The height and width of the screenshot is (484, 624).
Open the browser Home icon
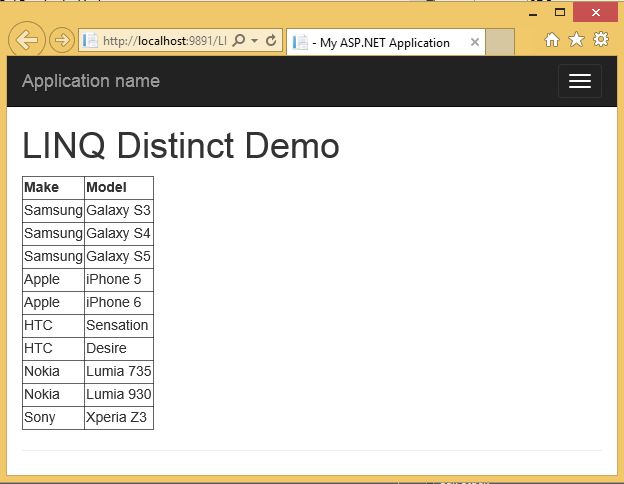pyautogui.click(x=552, y=39)
